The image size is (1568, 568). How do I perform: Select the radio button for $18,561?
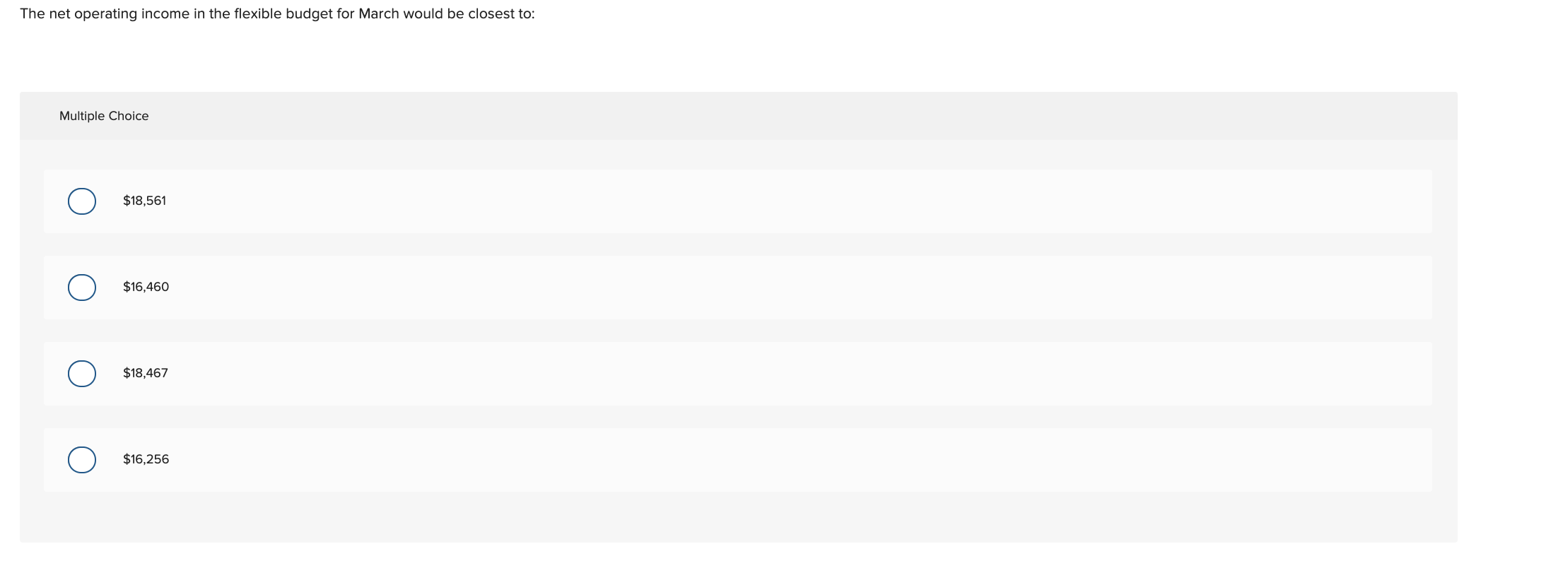(x=82, y=201)
